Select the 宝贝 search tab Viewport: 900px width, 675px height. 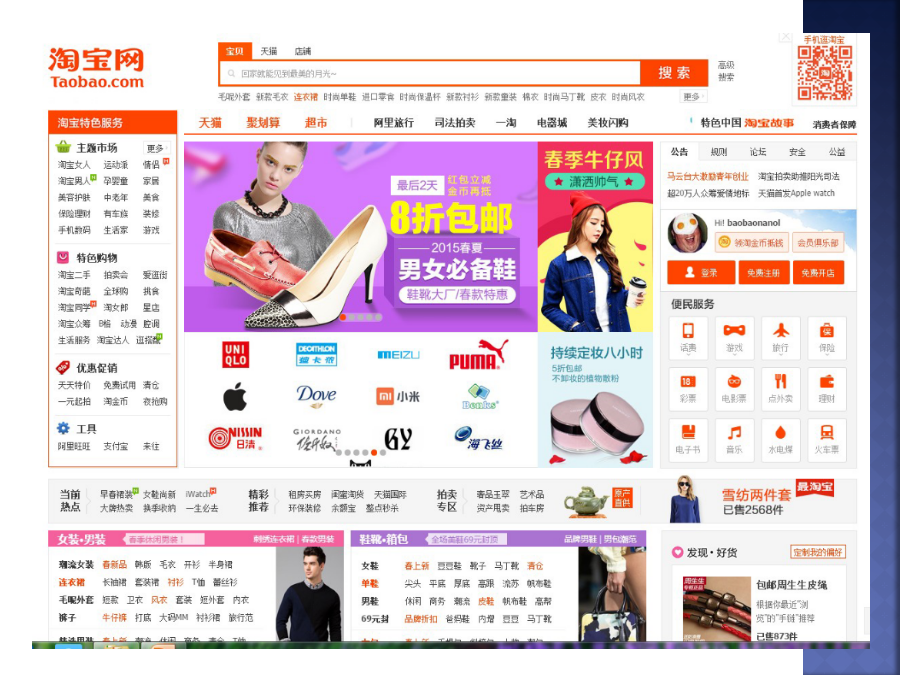tap(234, 51)
